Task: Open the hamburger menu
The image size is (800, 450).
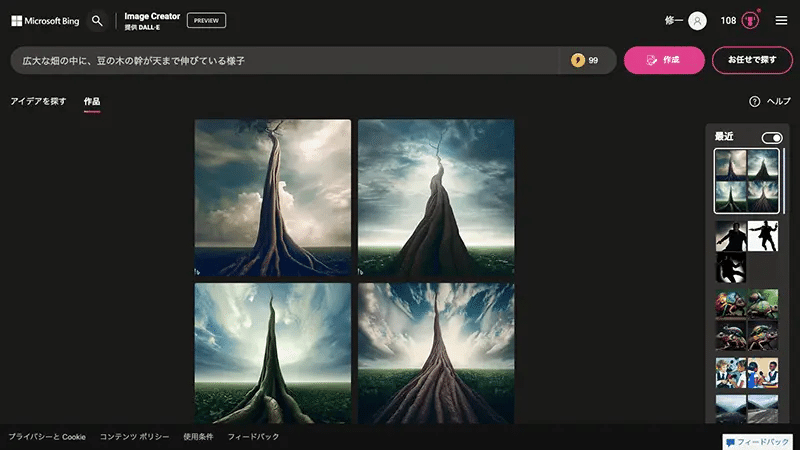Action: tap(781, 20)
